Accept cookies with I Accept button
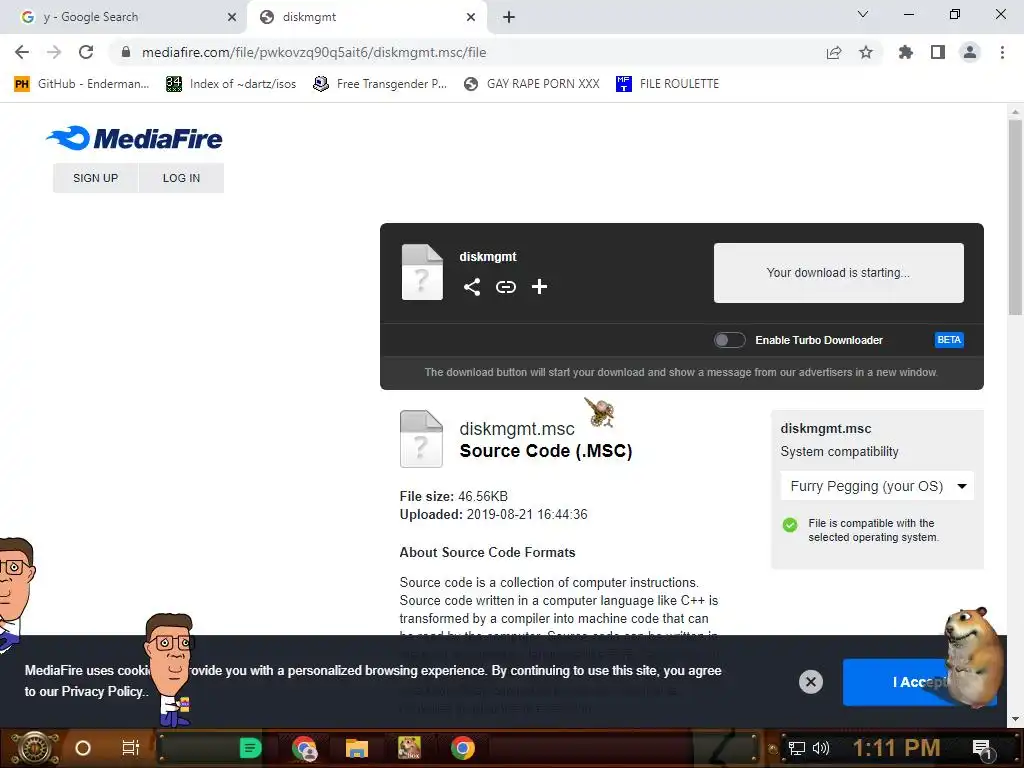 pyautogui.click(x=920, y=682)
